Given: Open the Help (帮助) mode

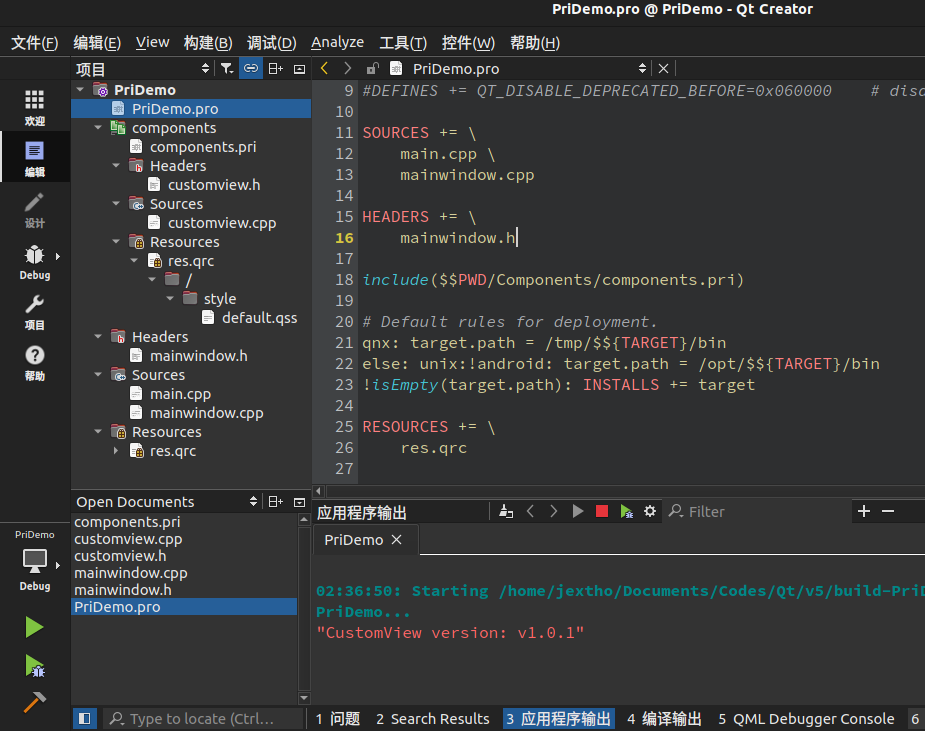Looking at the screenshot, I should click(x=35, y=362).
